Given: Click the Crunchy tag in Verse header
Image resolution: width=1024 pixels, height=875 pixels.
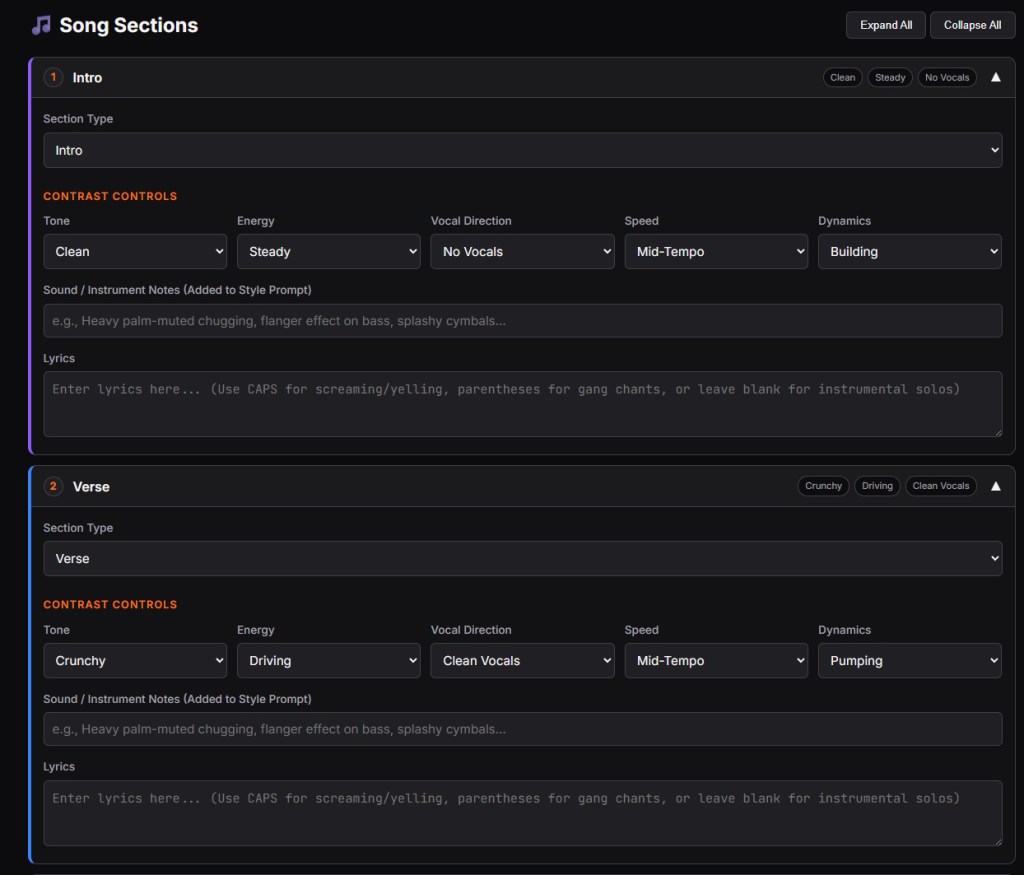Looking at the screenshot, I should [x=823, y=486].
